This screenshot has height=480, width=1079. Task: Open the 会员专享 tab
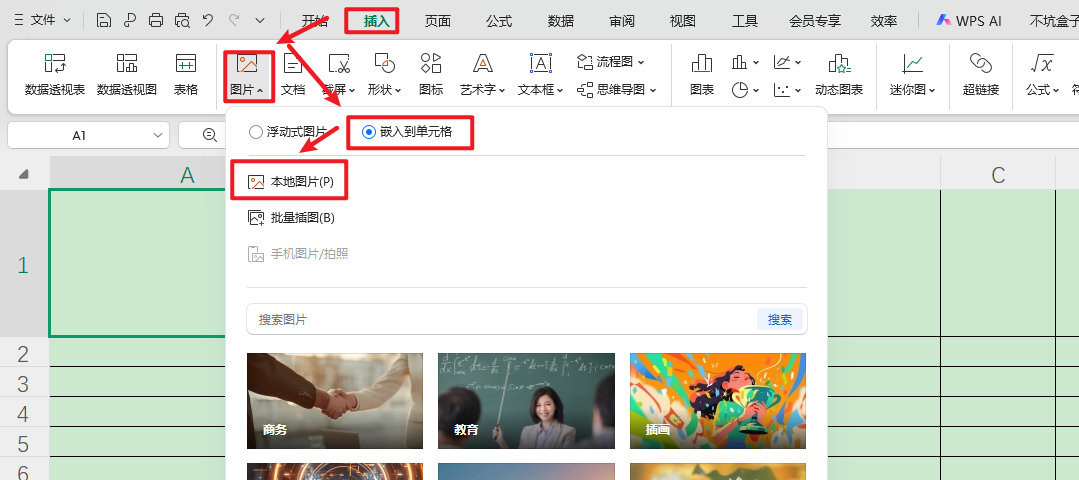[x=815, y=21]
